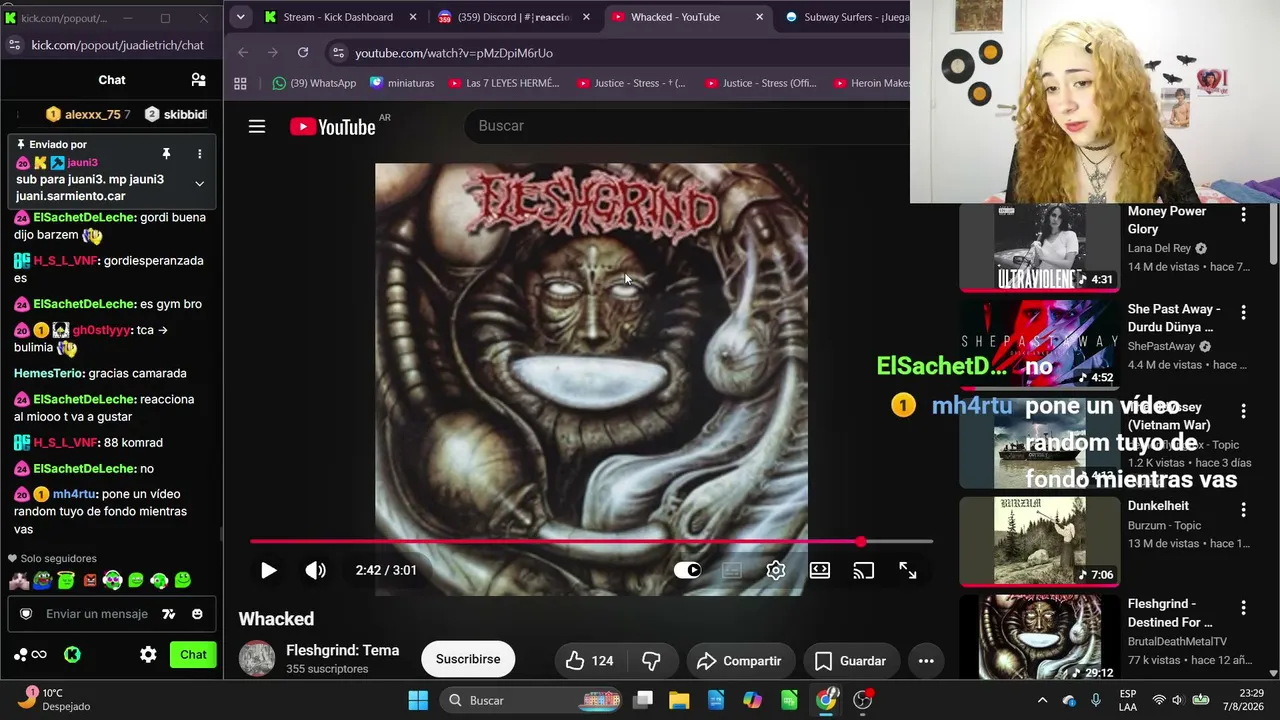The width and height of the screenshot is (1280, 720).
Task: Open OBS Studio from taskbar
Action: (863, 700)
